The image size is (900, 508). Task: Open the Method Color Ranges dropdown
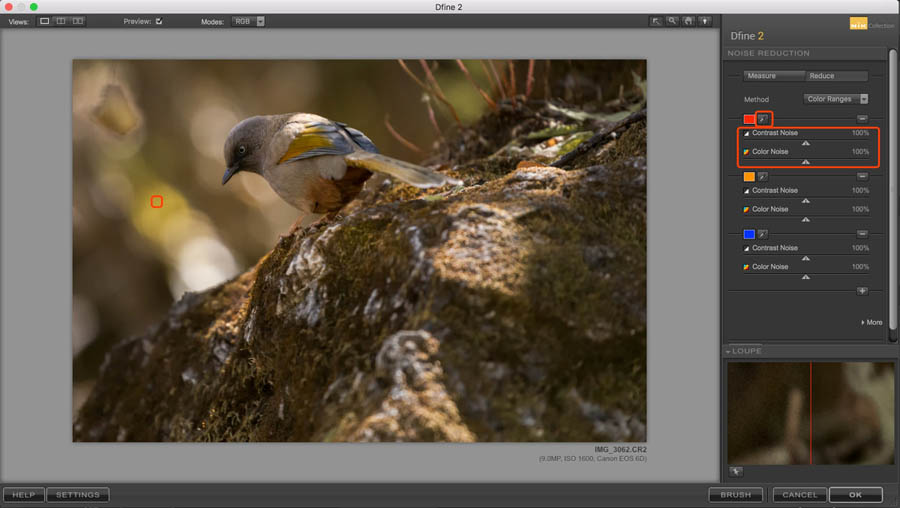(x=835, y=99)
